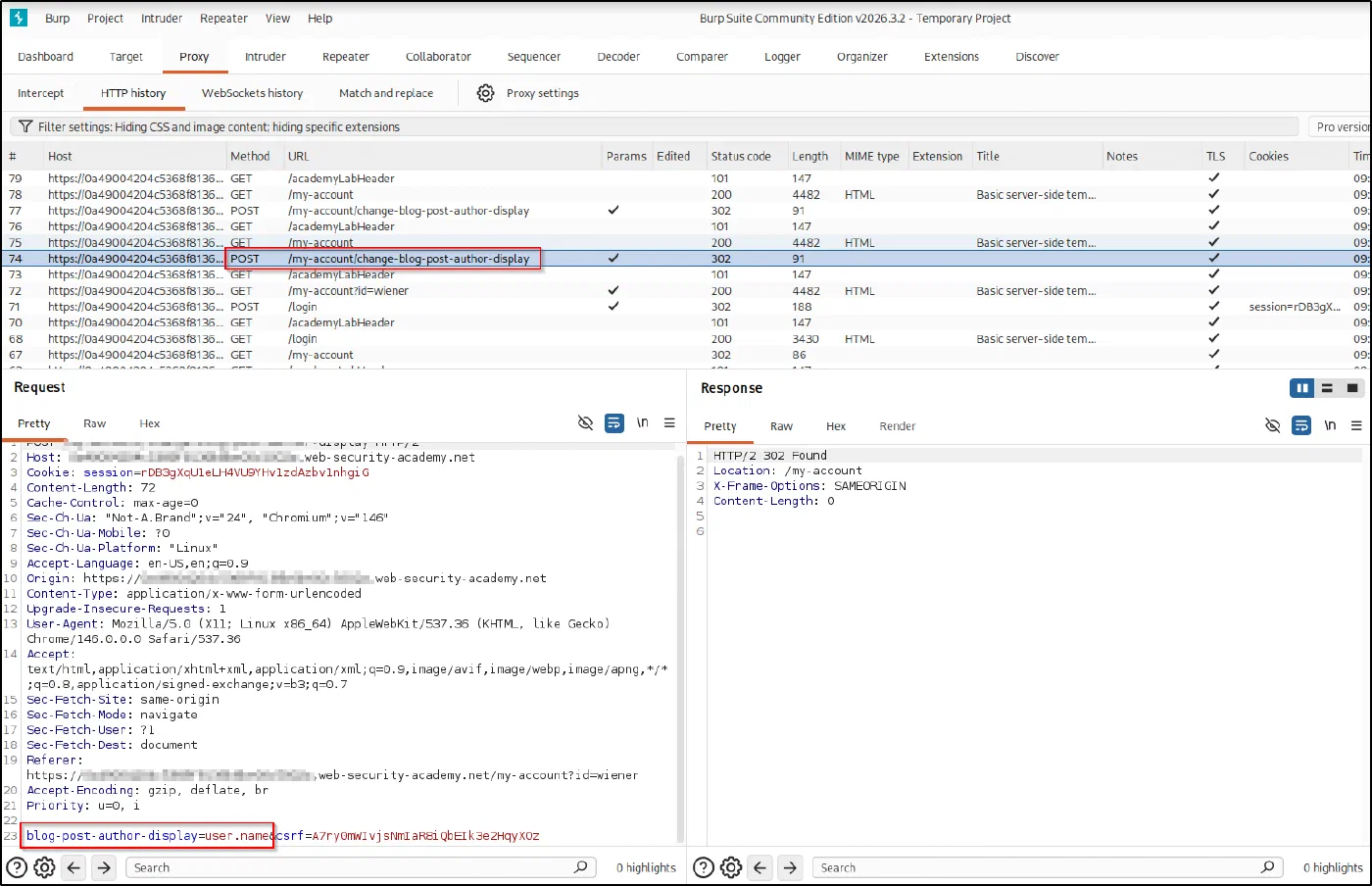Click magnifier icon in Response search box
The height and width of the screenshot is (886, 1372).
(1267, 866)
